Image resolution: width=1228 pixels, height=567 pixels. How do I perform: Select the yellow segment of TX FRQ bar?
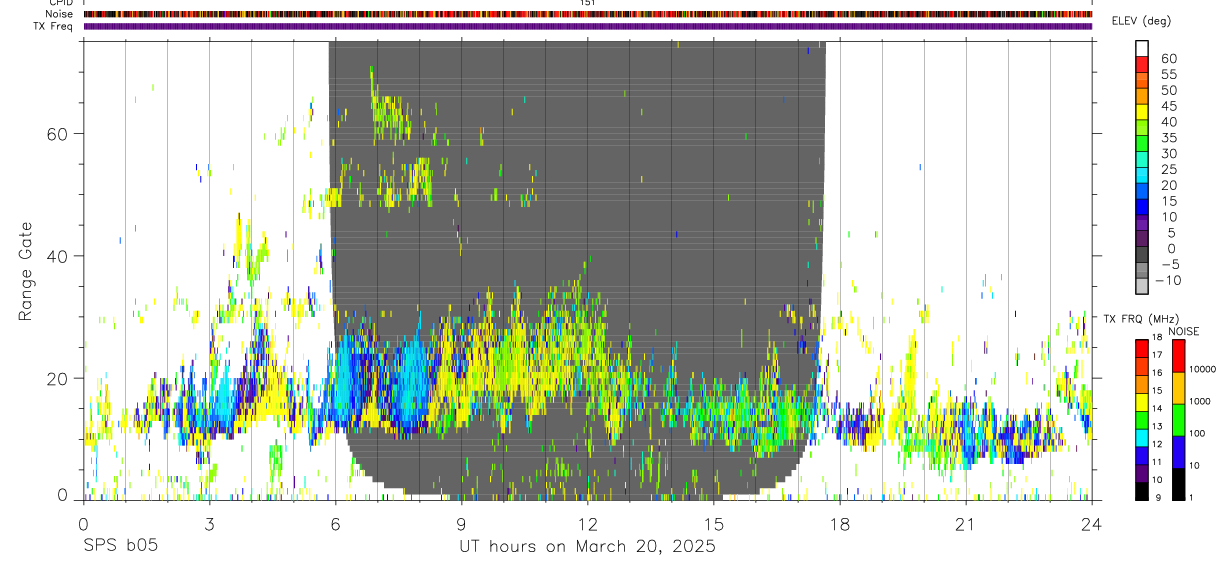1142,402
